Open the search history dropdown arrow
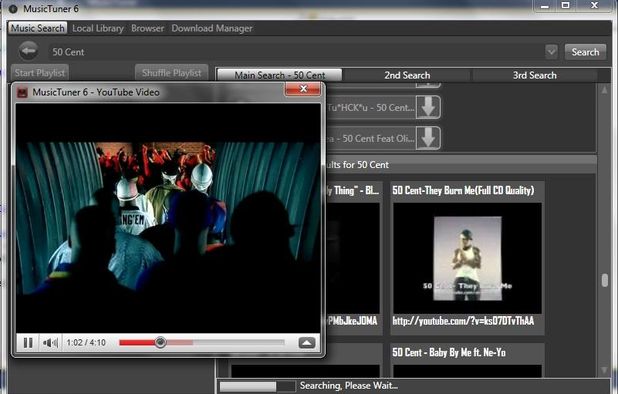 pos(551,52)
